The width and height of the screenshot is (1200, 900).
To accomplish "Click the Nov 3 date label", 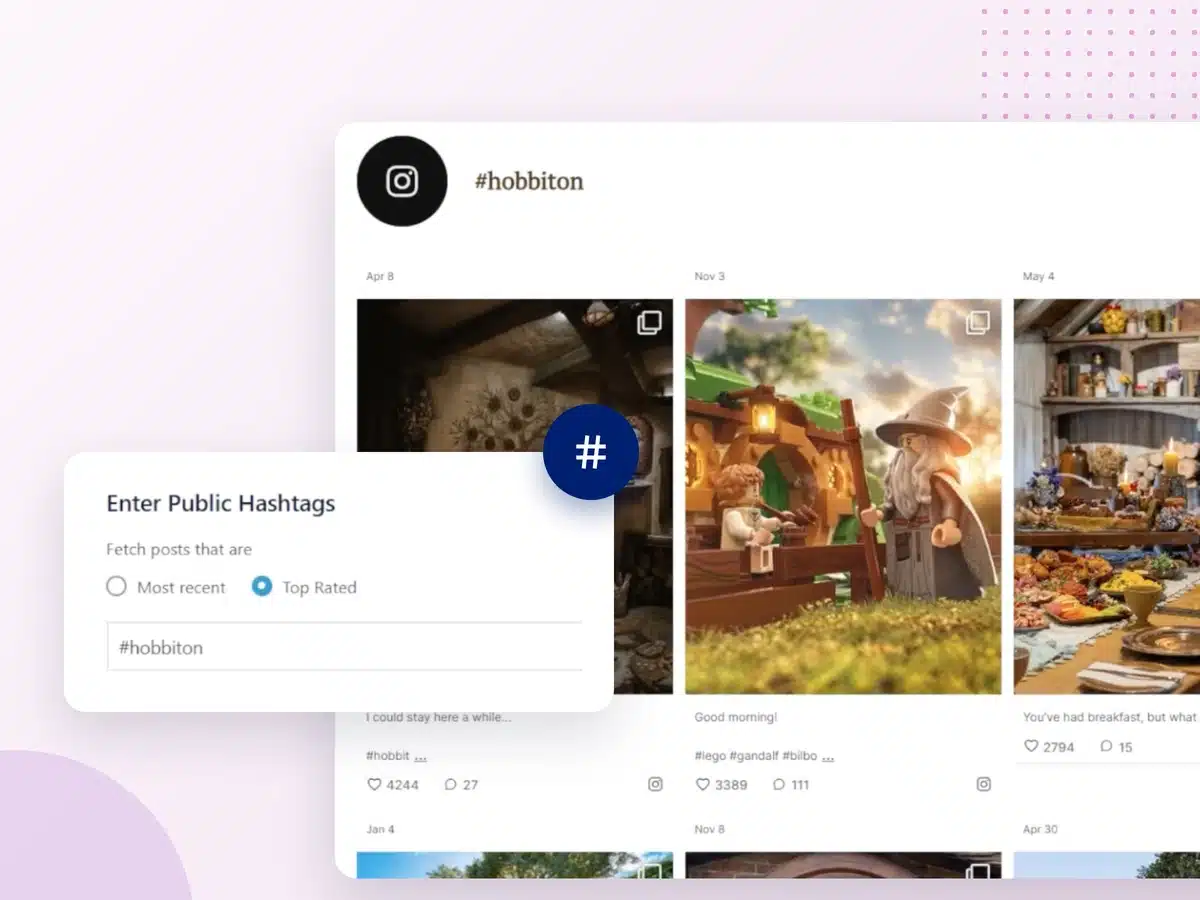I will click(710, 276).
